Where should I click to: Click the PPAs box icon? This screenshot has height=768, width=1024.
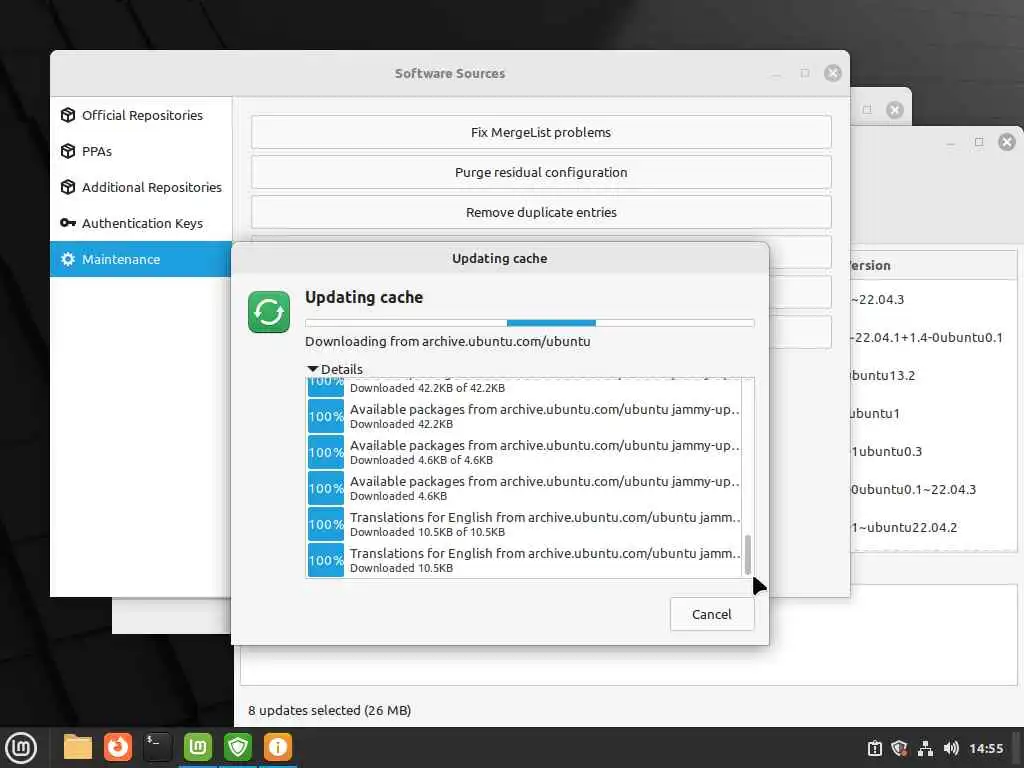[68, 151]
